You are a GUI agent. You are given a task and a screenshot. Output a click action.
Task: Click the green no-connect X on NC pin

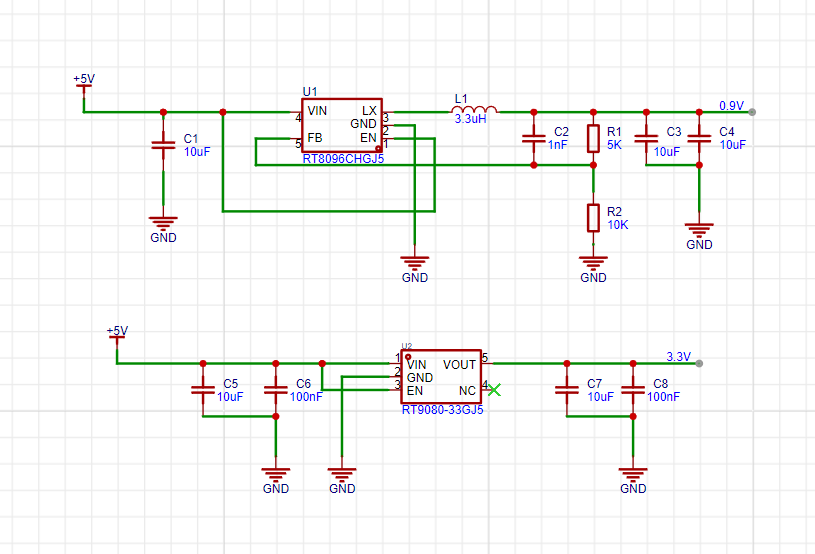494,390
